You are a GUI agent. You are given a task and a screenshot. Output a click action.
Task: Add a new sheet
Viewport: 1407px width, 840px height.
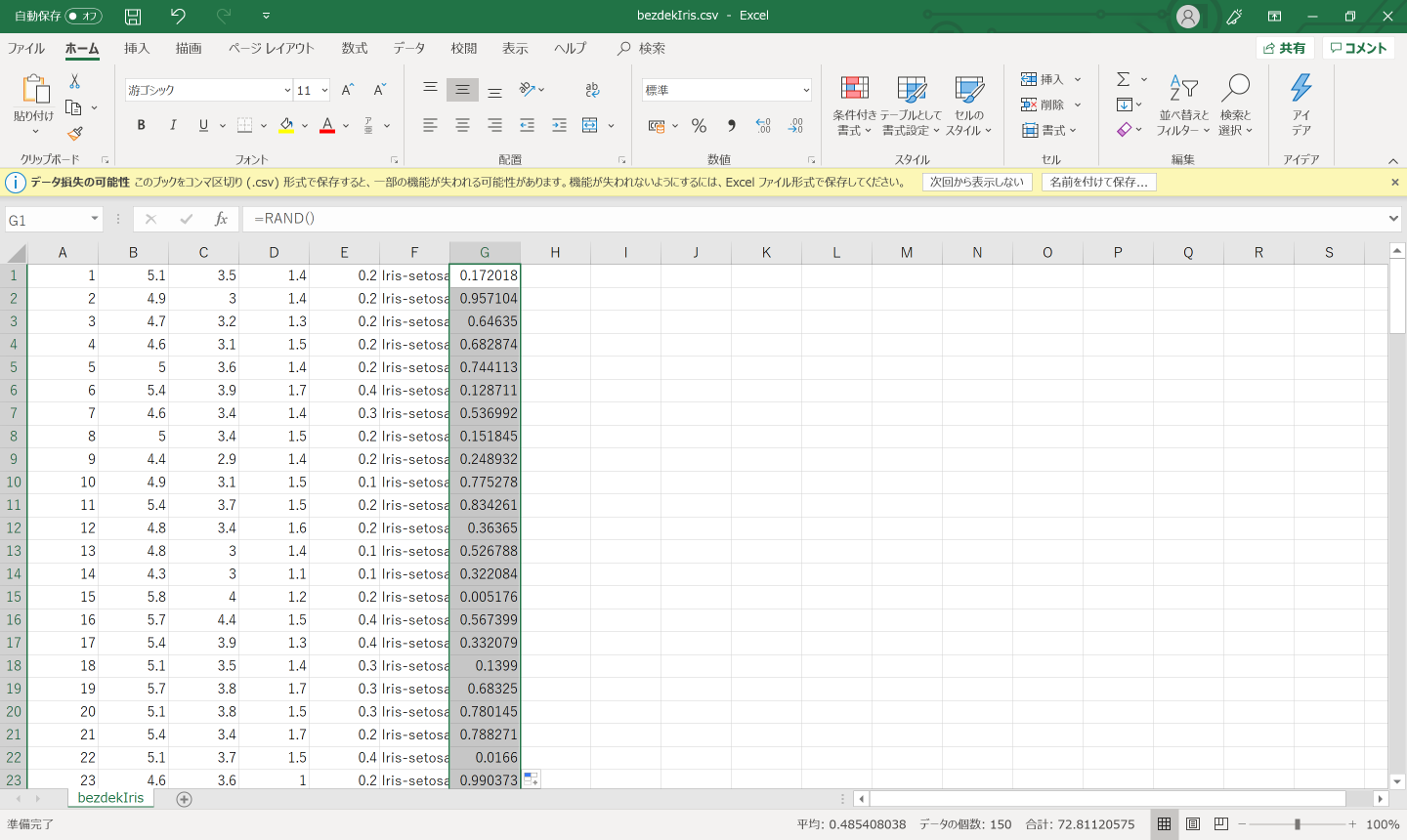(x=184, y=799)
